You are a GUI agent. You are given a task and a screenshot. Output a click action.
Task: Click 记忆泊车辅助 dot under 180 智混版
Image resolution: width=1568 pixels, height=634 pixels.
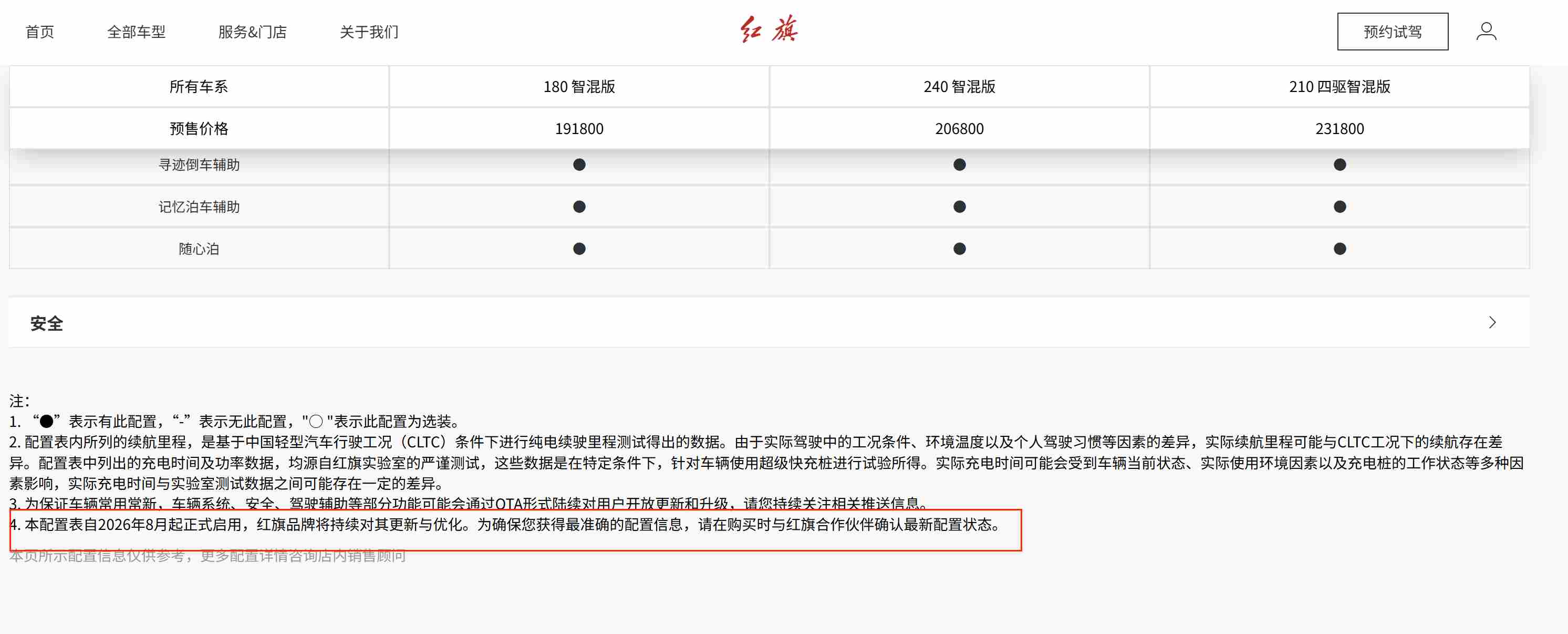579,207
